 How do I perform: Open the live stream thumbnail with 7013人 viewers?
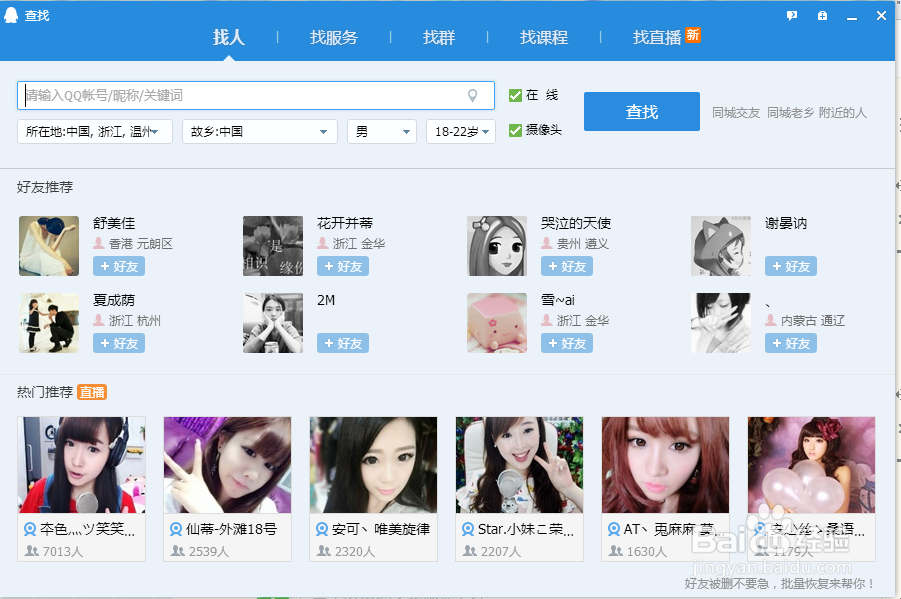tap(82, 465)
